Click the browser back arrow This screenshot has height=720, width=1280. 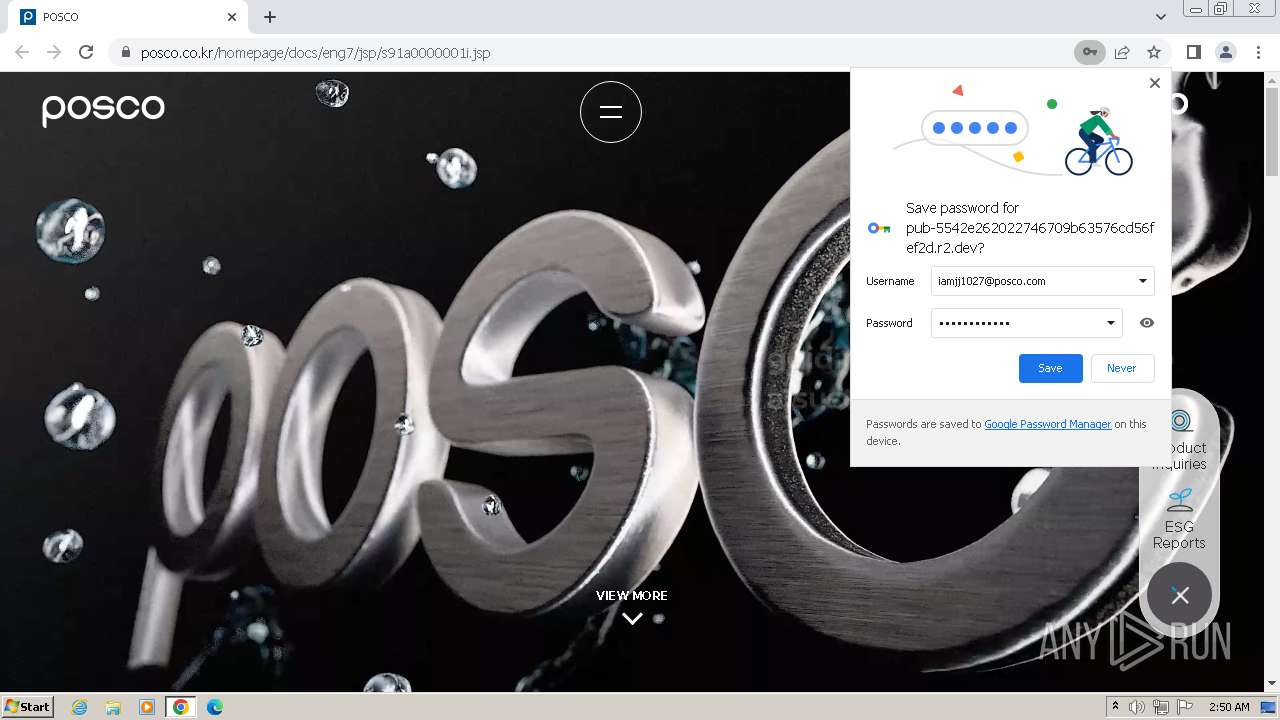click(x=22, y=52)
